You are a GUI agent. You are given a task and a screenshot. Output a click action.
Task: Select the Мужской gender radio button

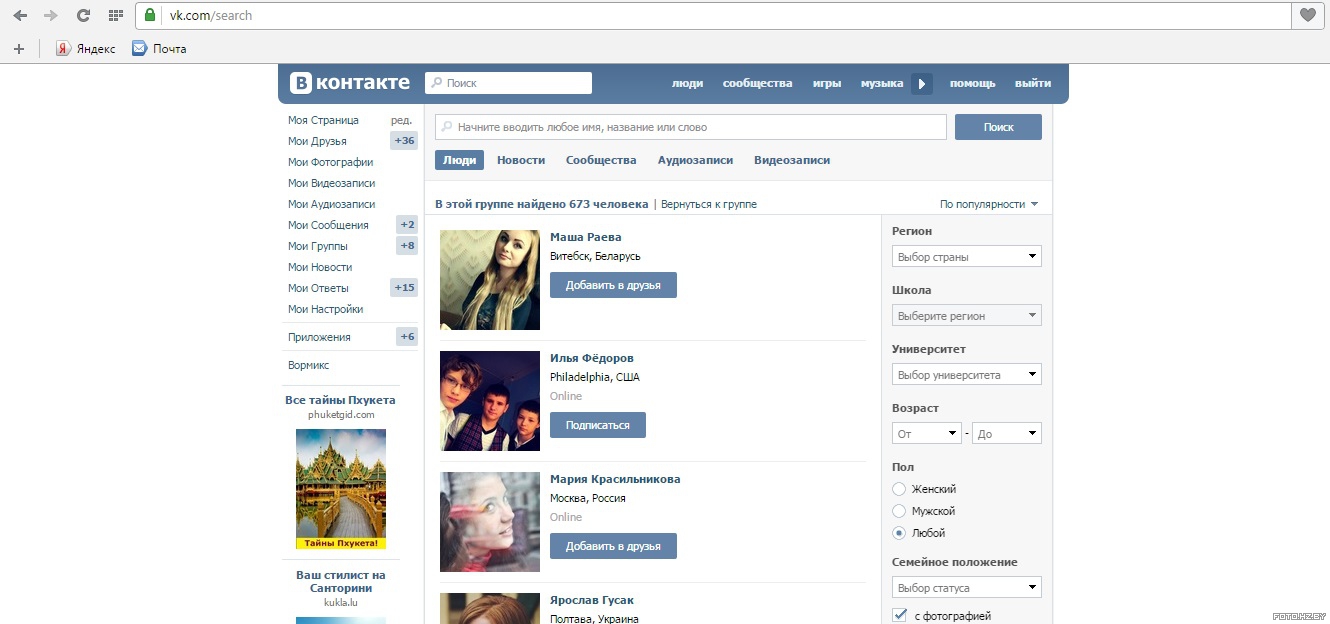[x=899, y=511]
